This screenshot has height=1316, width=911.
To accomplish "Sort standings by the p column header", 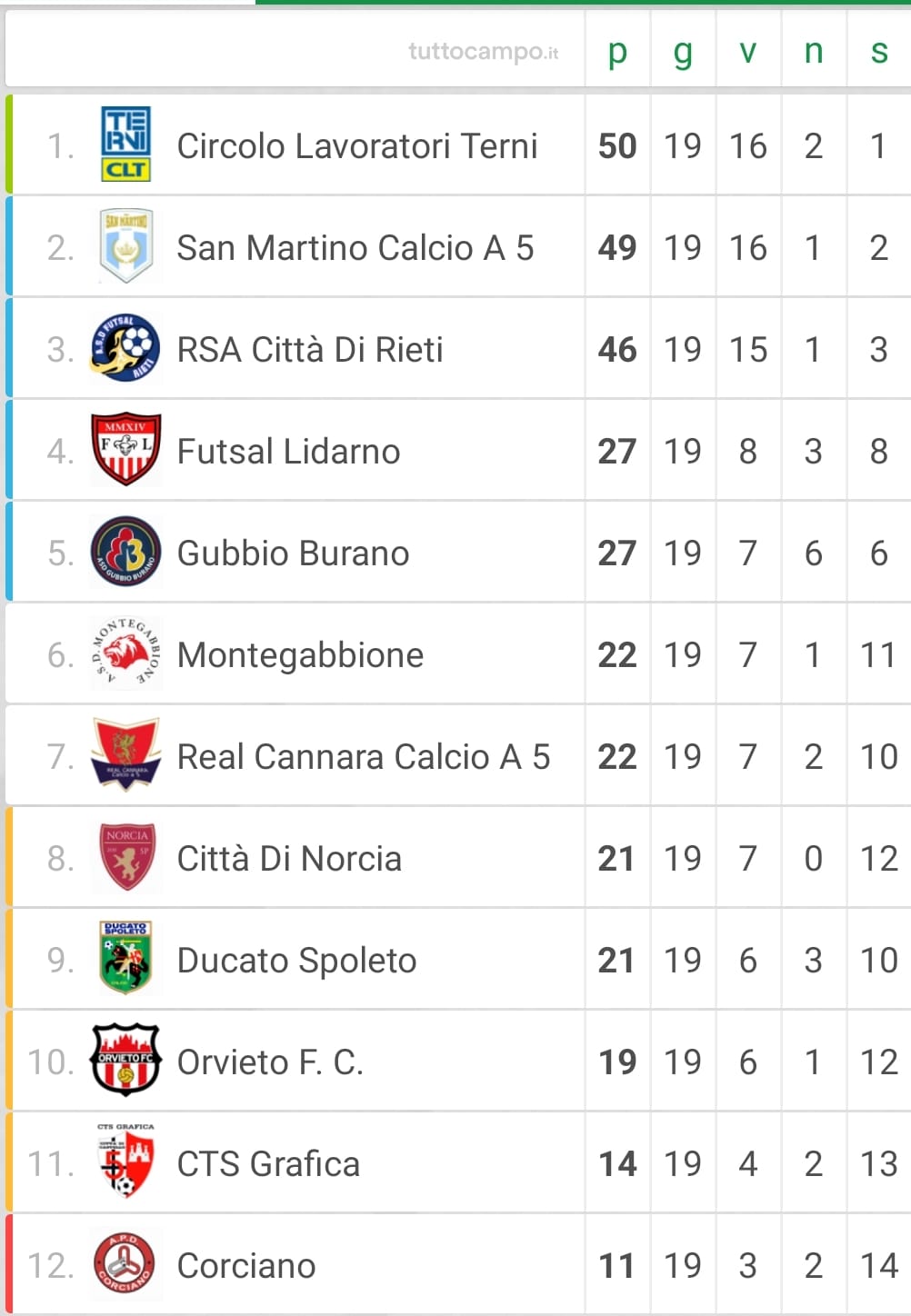I will pyautogui.click(x=617, y=51).
